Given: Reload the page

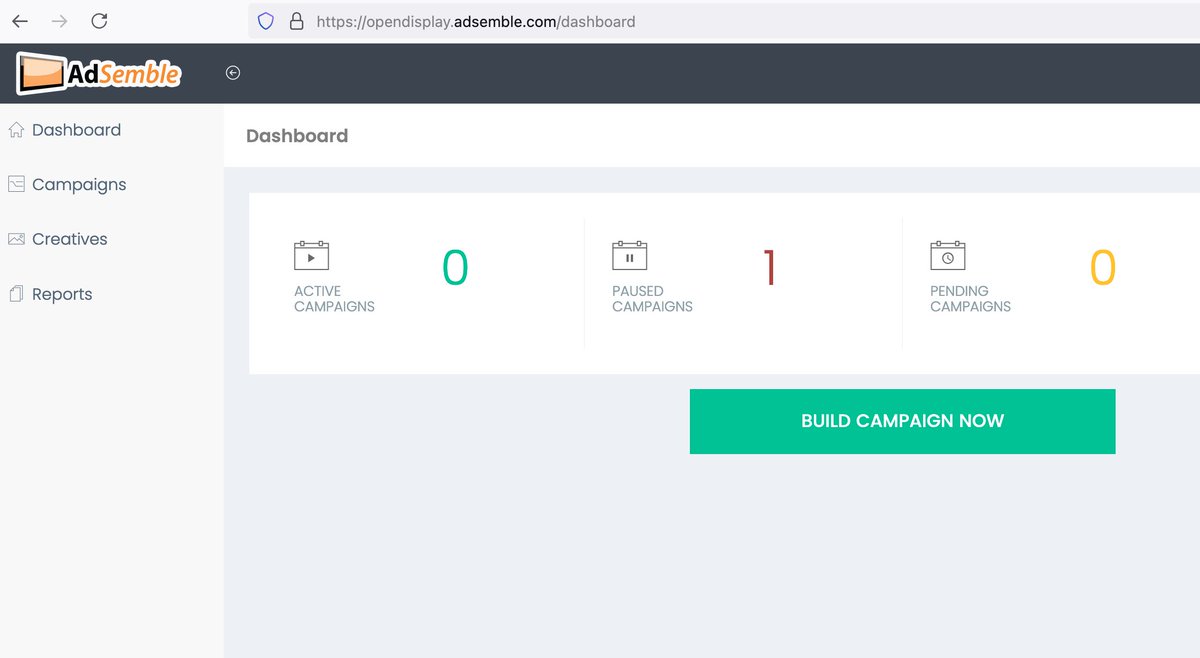Looking at the screenshot, I should [x=99, y=20].
